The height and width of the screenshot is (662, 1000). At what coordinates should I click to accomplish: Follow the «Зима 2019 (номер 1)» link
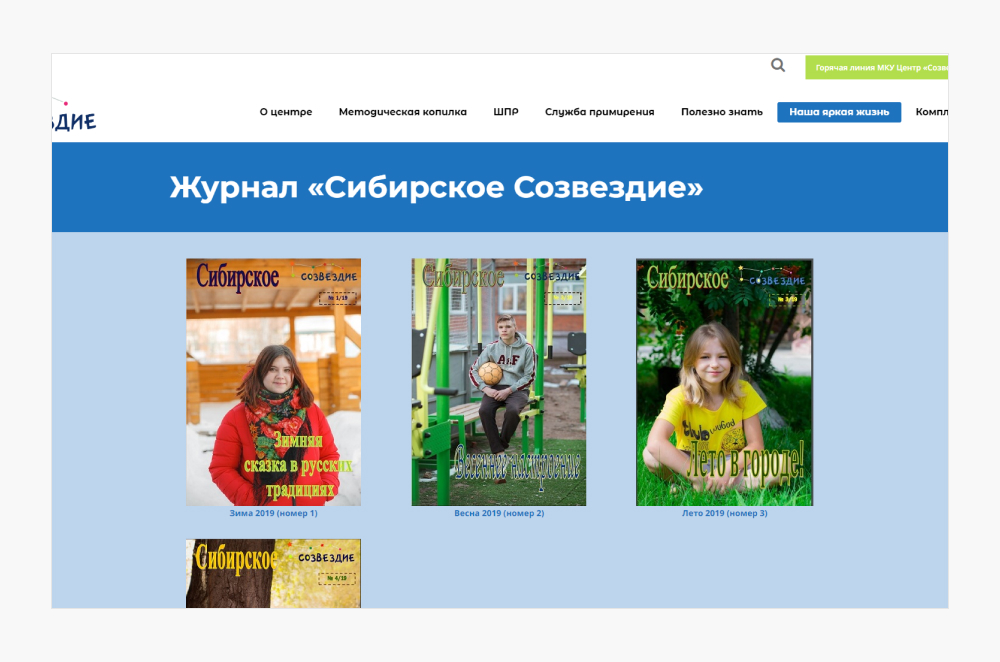(x=274, y=513)
